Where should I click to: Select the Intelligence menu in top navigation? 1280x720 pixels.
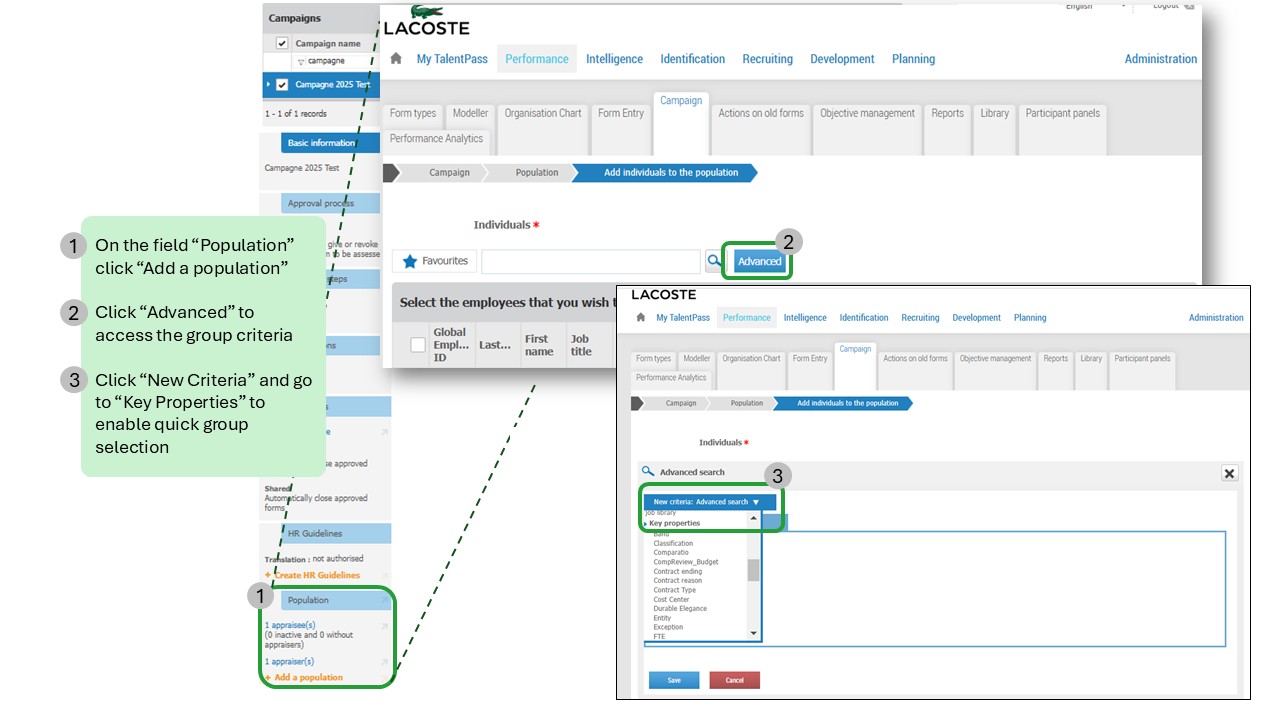coord(614,59)
